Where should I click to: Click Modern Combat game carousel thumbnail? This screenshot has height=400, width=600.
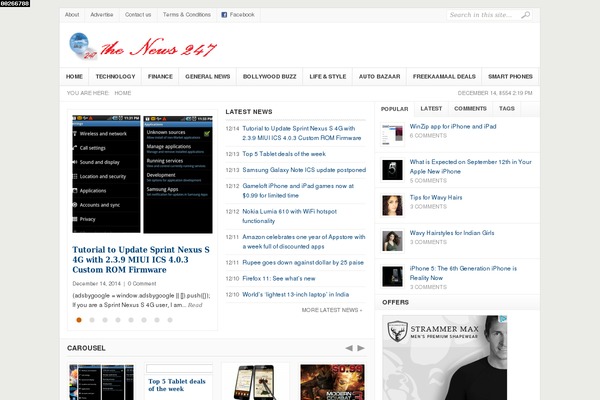pyautogui.click(x=333, y=382)
